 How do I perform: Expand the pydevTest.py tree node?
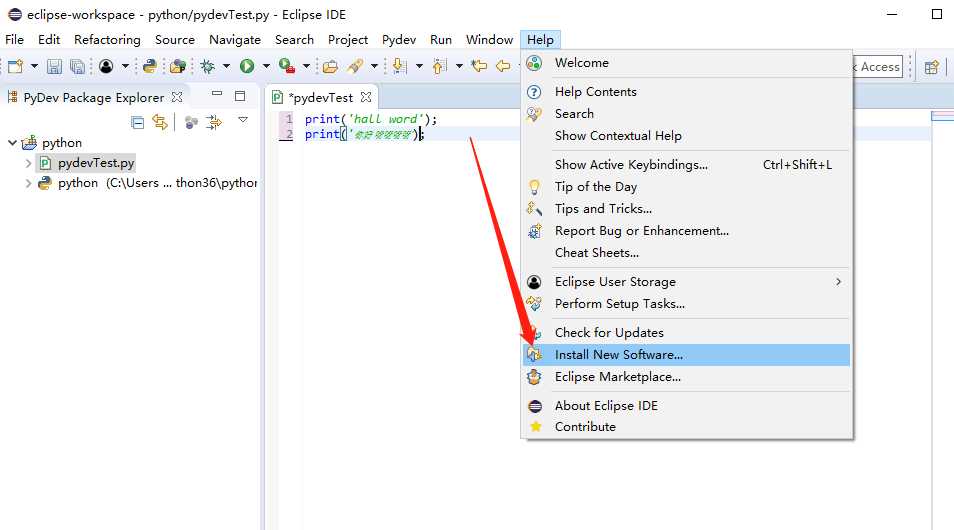[x=28, y=163]
